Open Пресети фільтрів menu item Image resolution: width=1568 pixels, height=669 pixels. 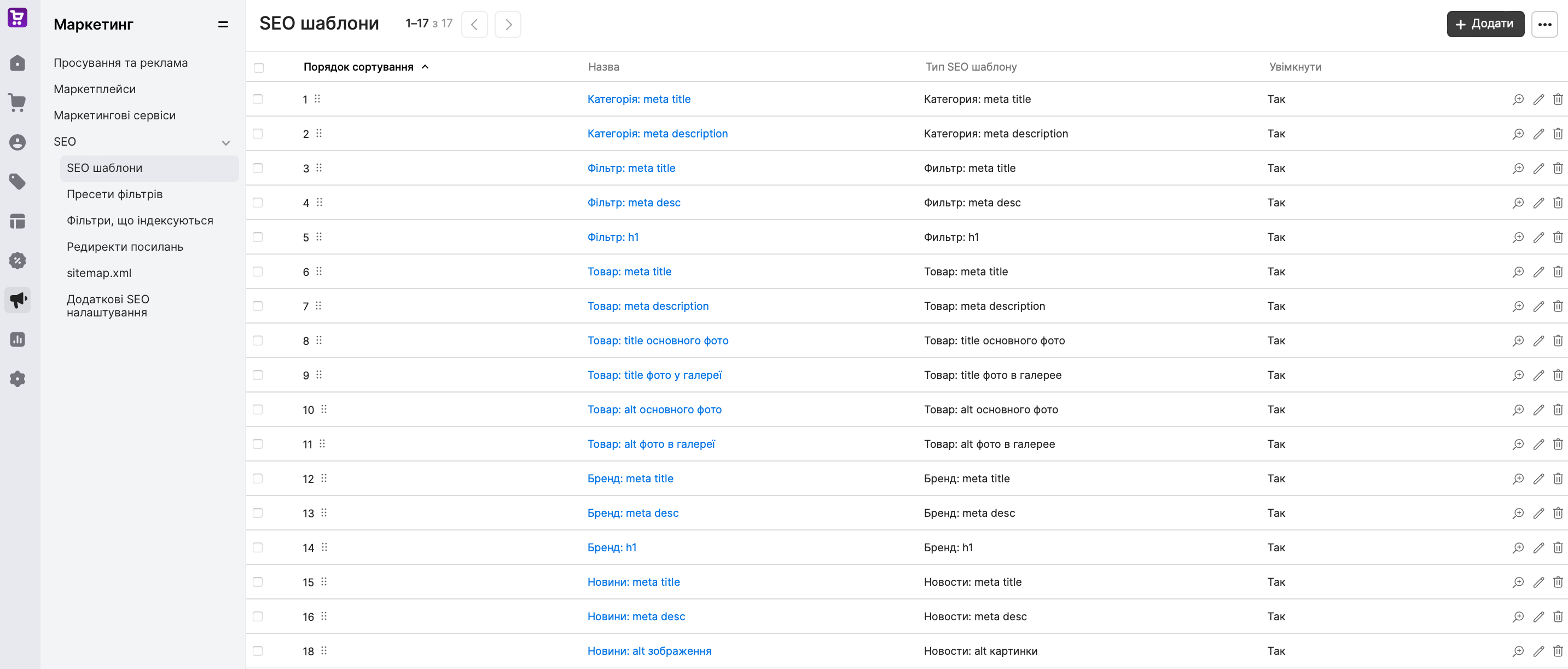click(x=114, y=194)
